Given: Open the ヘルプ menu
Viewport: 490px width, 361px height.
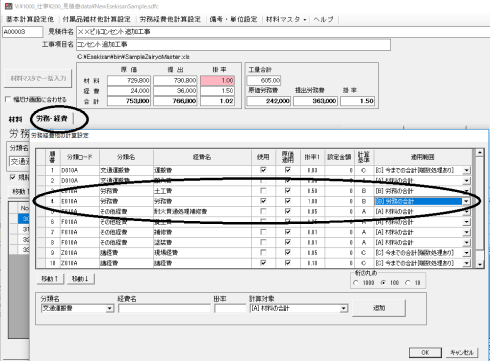Looking at the screenshot, I should tap(323, 19).
